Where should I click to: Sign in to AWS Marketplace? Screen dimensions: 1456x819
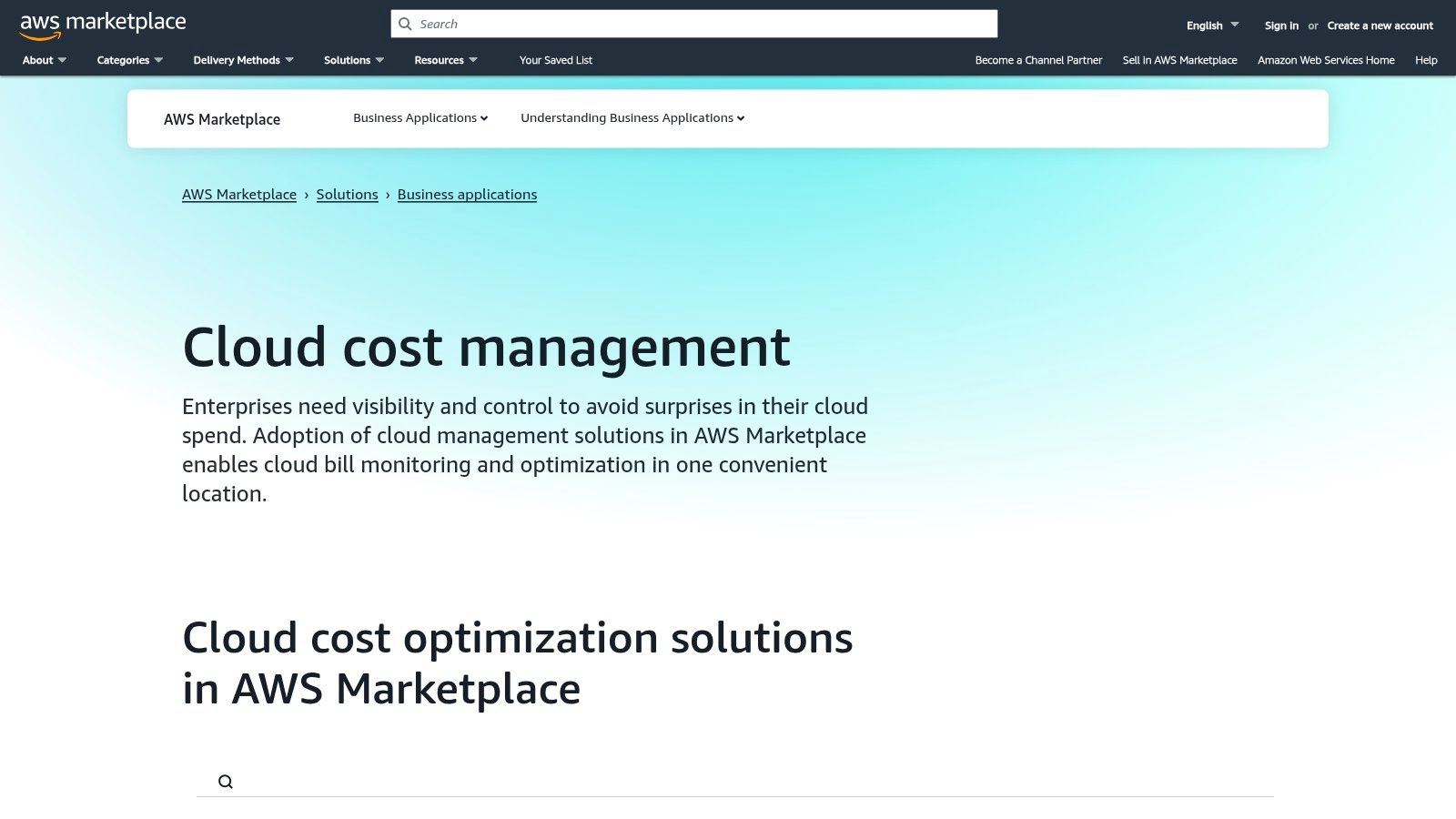coord(1280,25)
